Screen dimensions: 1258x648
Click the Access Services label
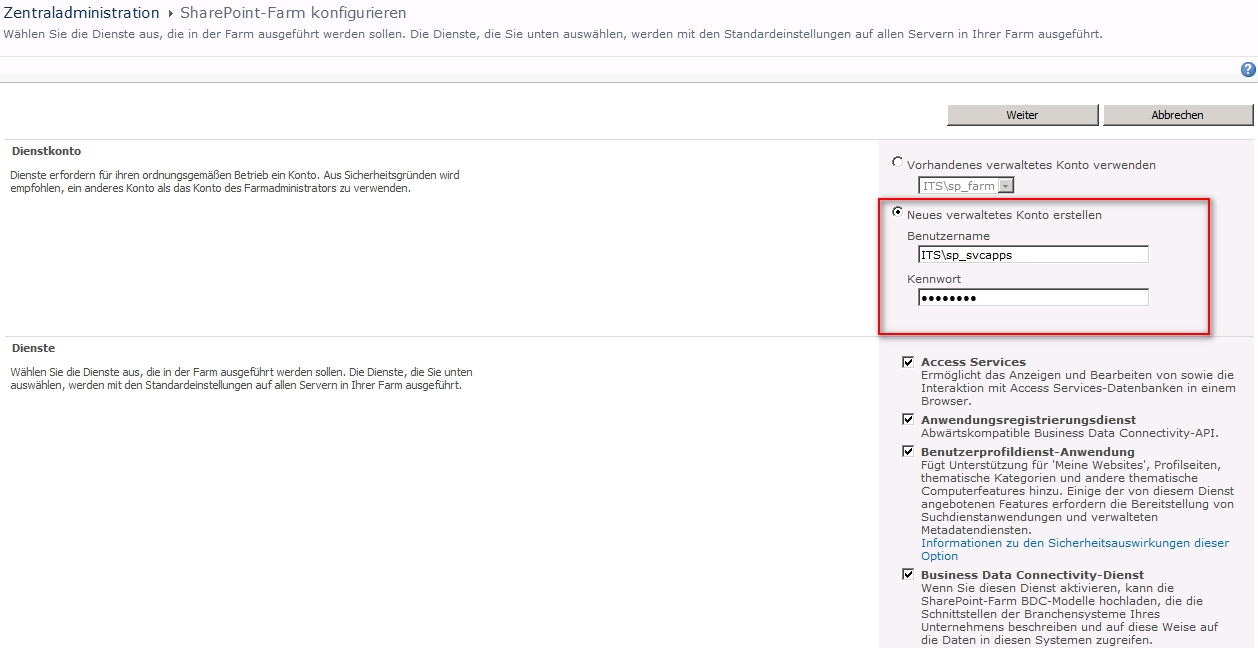(973, 362)
